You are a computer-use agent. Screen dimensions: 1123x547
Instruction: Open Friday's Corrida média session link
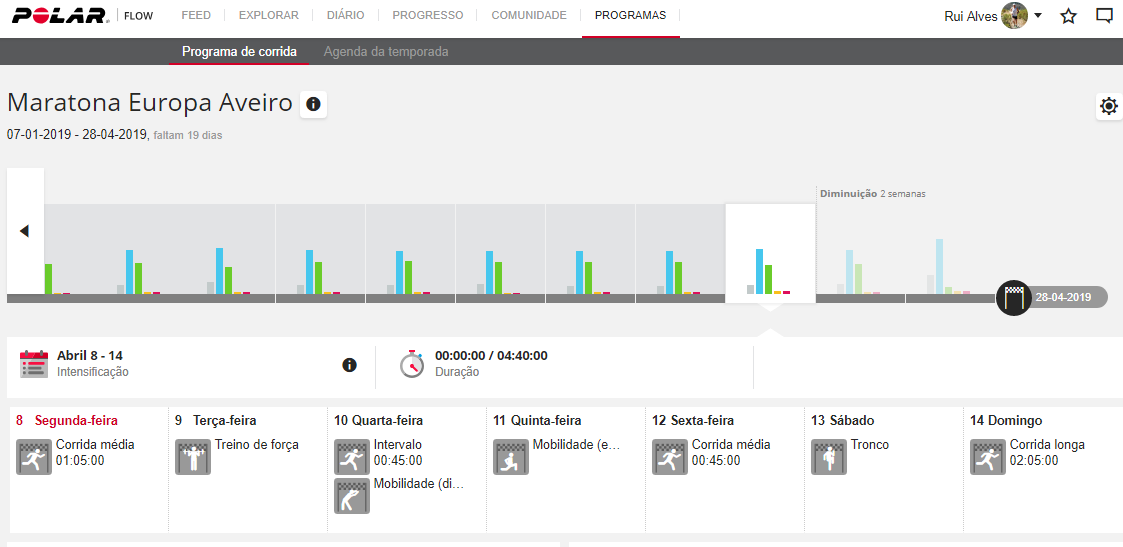click(730, 445)
